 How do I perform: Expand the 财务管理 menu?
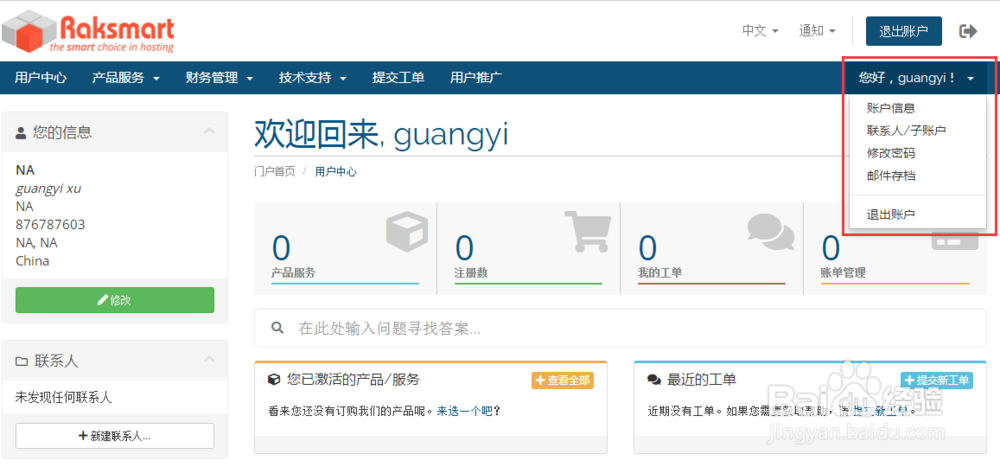point(219,78)
